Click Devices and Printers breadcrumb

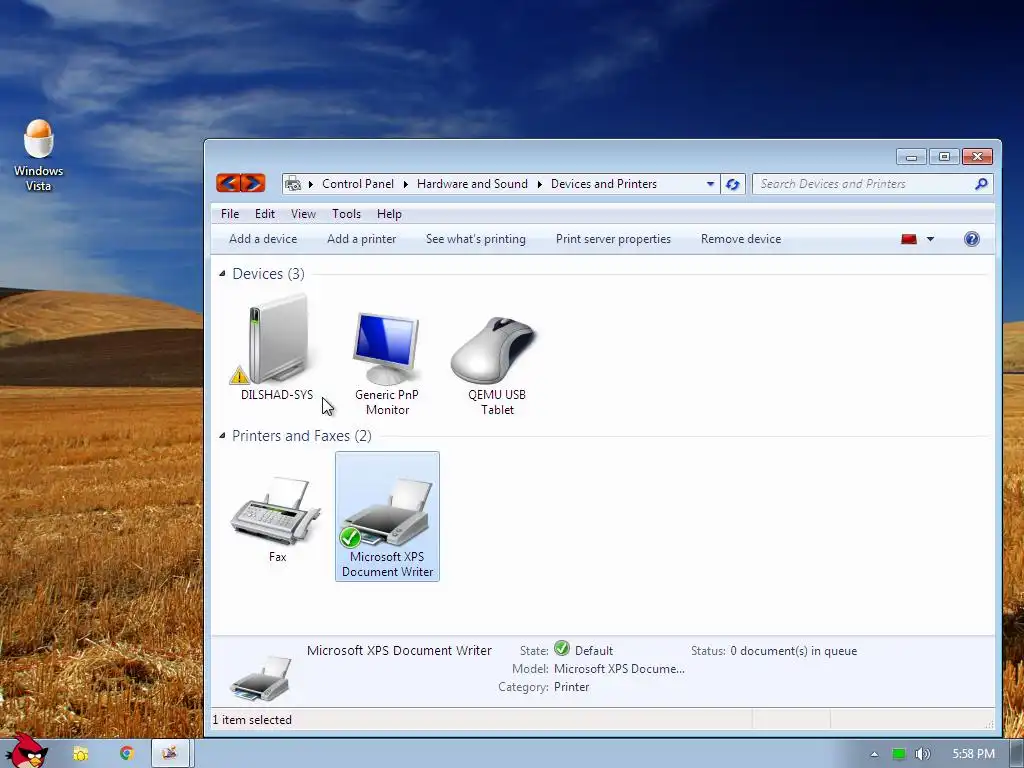coord(603,184)
